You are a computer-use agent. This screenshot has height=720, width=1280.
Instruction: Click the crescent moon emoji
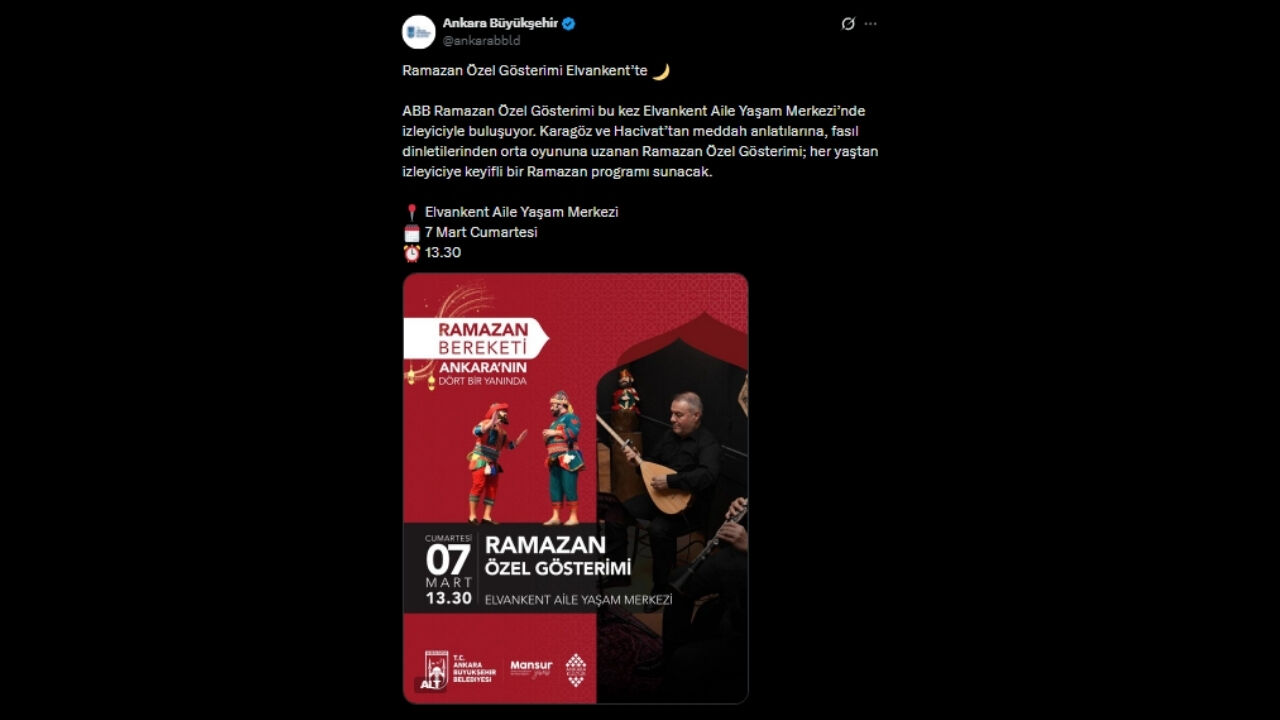[661, 71]
